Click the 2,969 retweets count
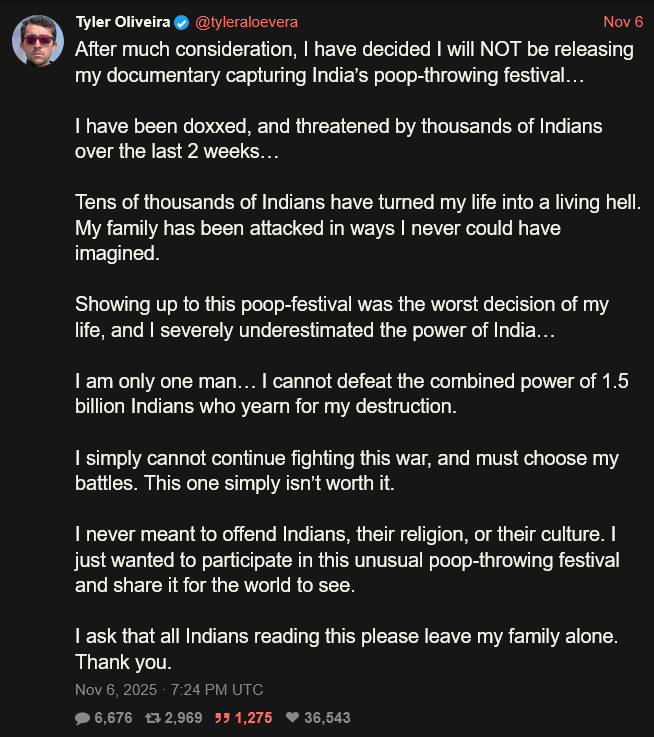 tap(182, 718)
